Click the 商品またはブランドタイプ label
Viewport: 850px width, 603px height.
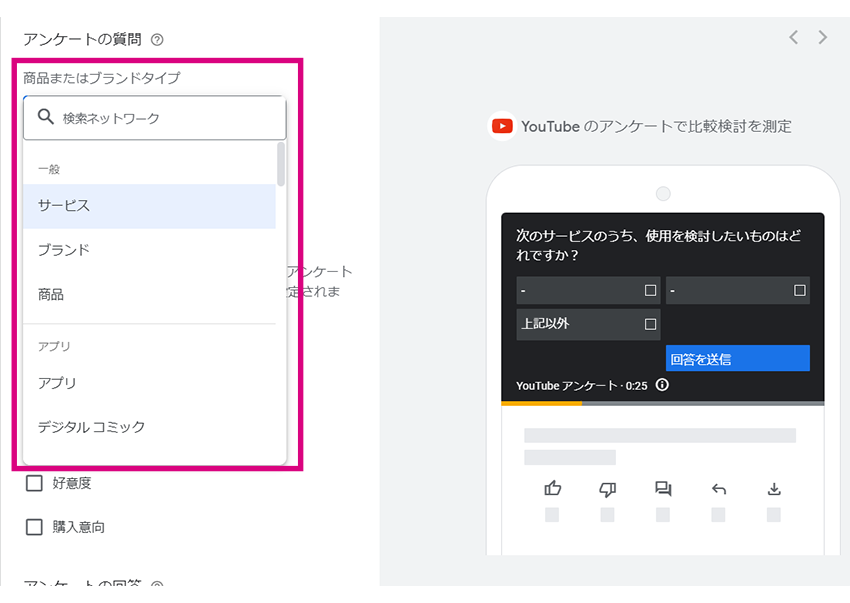(x=101, y=78)
